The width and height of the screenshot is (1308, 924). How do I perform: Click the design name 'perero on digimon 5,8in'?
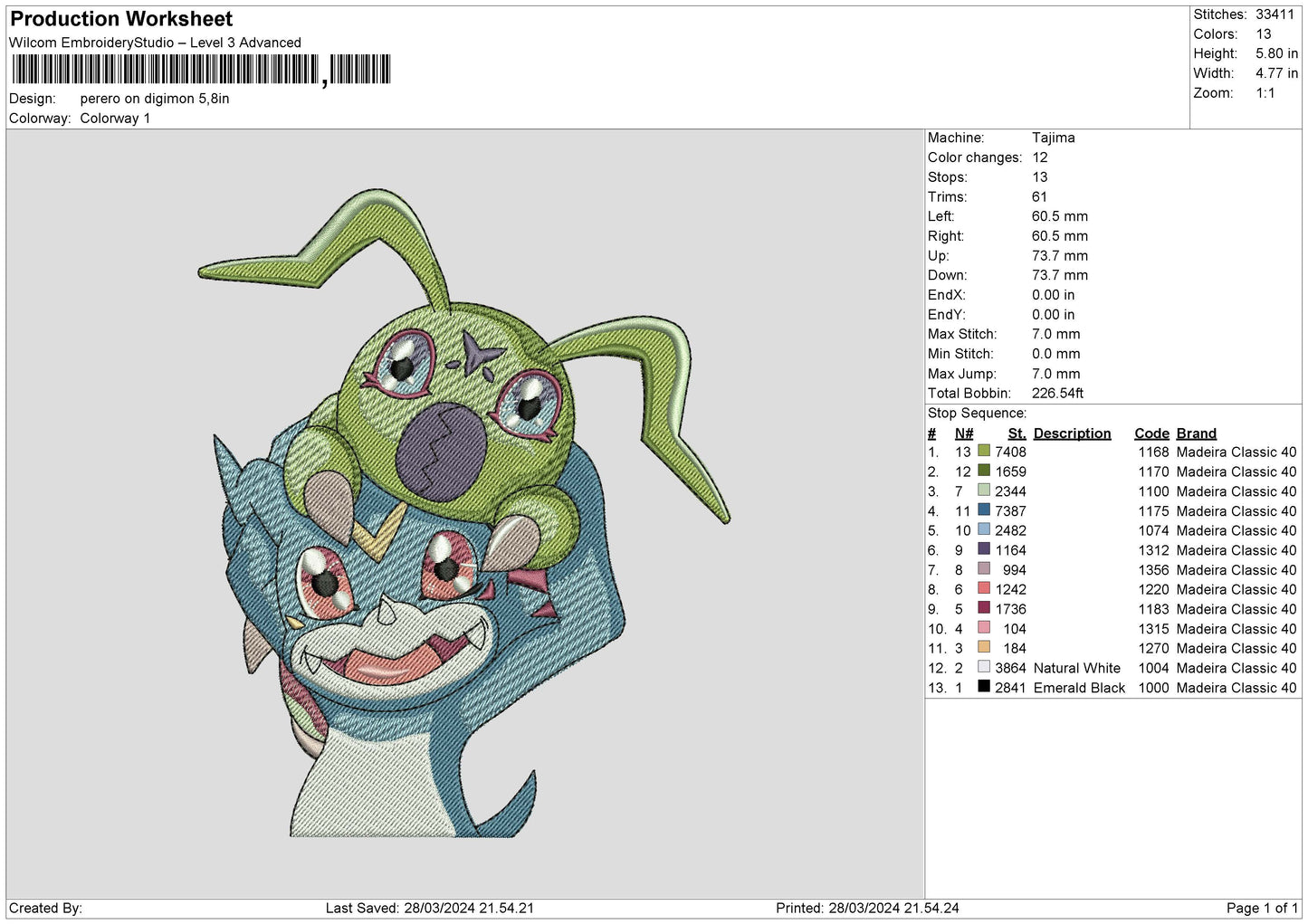pyautogui.click(x=155, y=99)
